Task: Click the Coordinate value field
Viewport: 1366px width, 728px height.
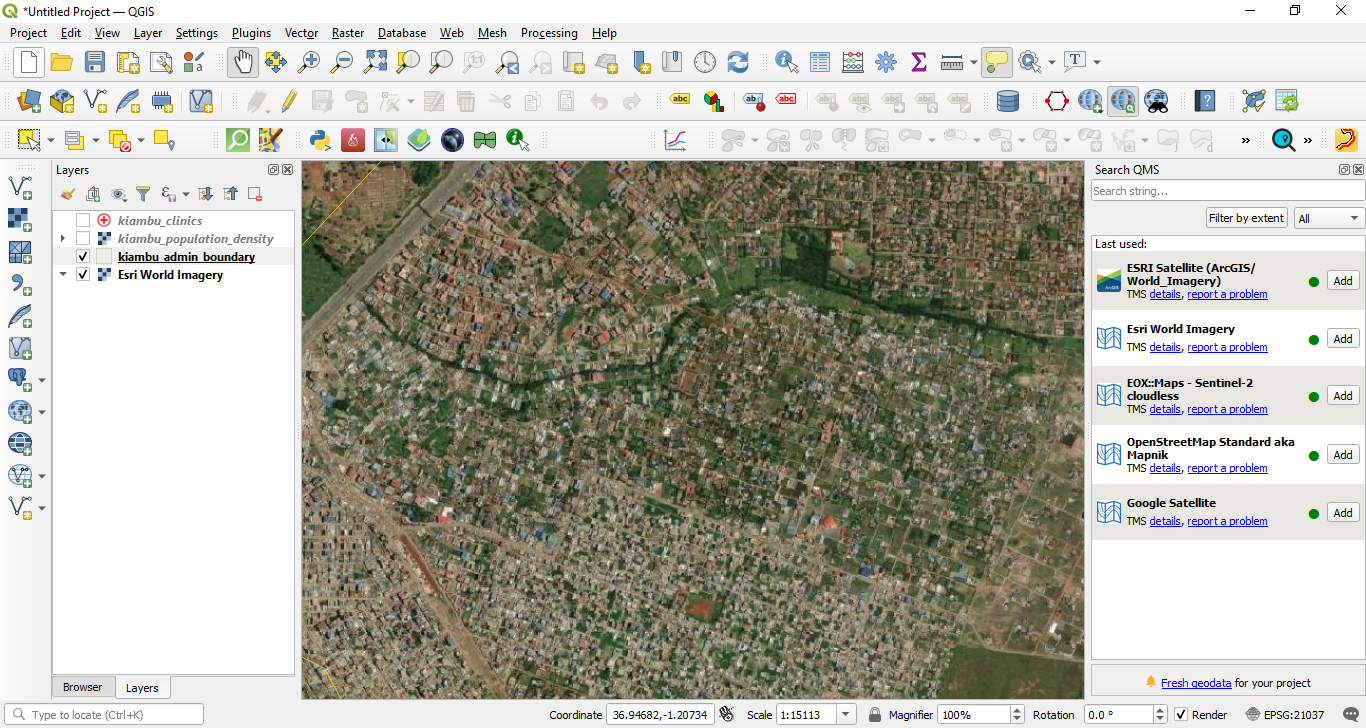Action: coord(660,715)
